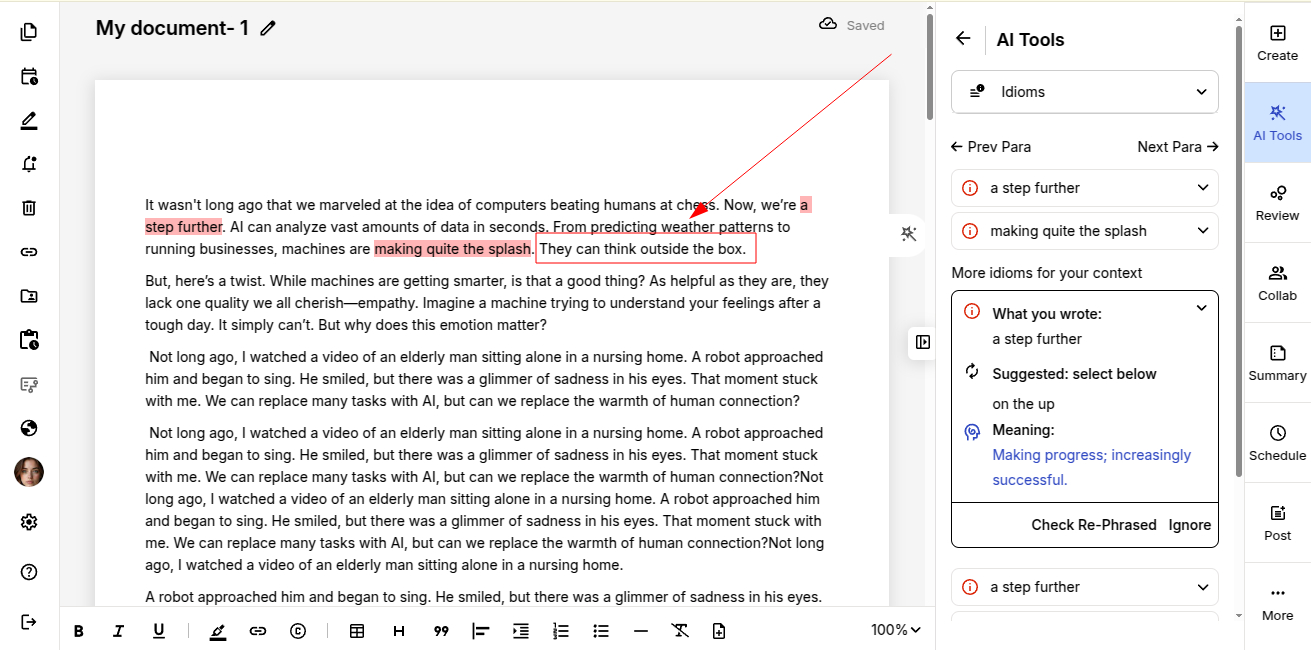The width and height of the screenshot is (1311, 650).
Task: Toggle bold formatting
Action: 79,631
